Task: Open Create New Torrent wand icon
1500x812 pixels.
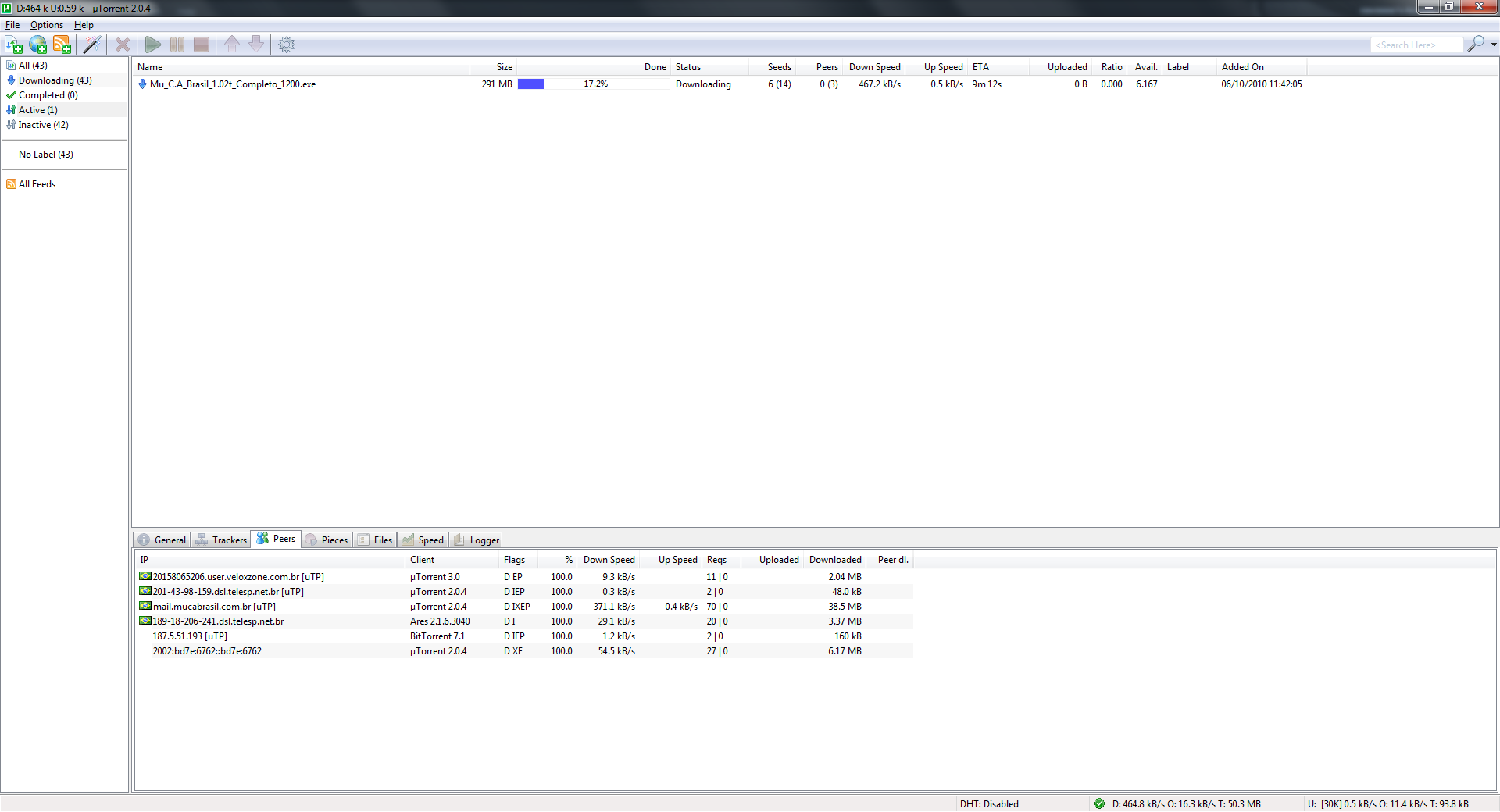Action: (92, 45)
